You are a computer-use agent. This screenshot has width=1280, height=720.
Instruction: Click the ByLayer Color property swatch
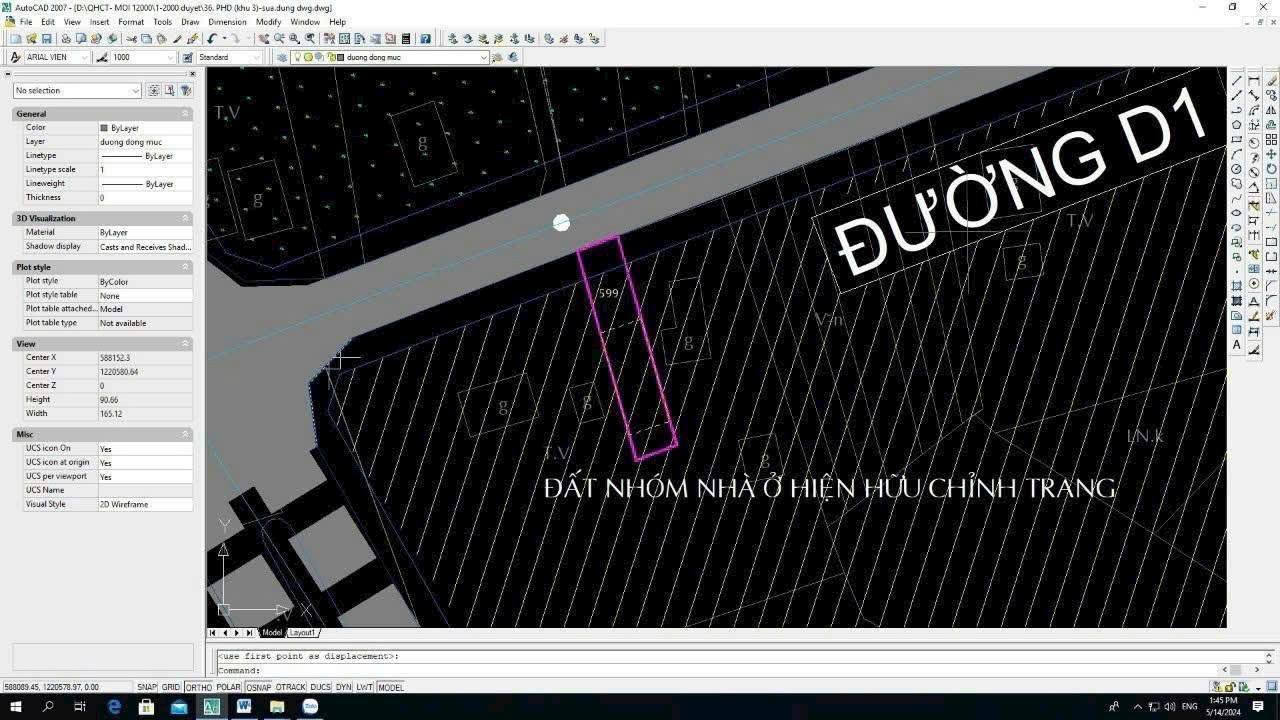tap(104, 128)
